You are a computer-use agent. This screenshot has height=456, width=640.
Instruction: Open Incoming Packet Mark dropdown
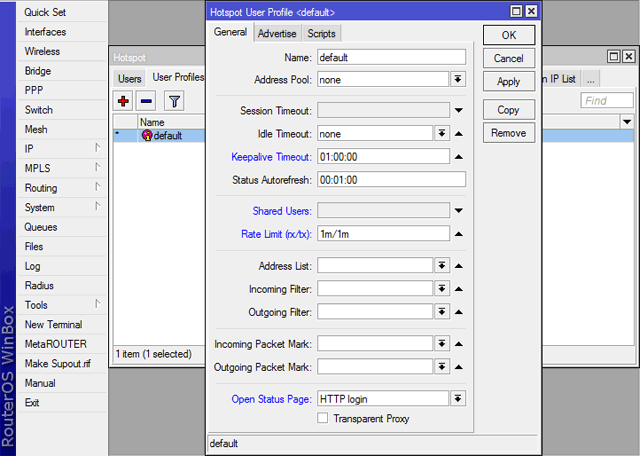(442, 343)
